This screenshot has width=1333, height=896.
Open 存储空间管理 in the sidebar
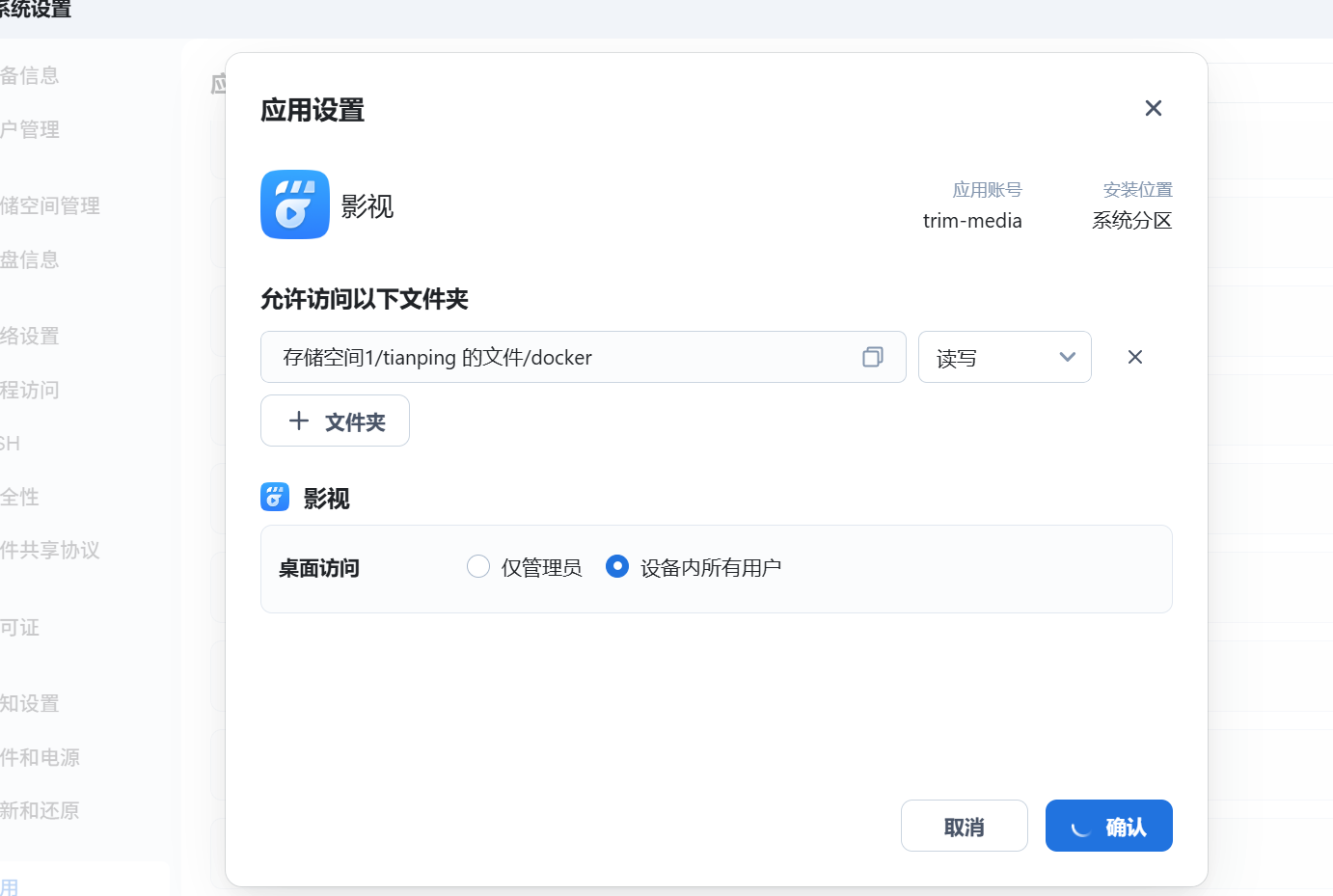tap(49, 205)
